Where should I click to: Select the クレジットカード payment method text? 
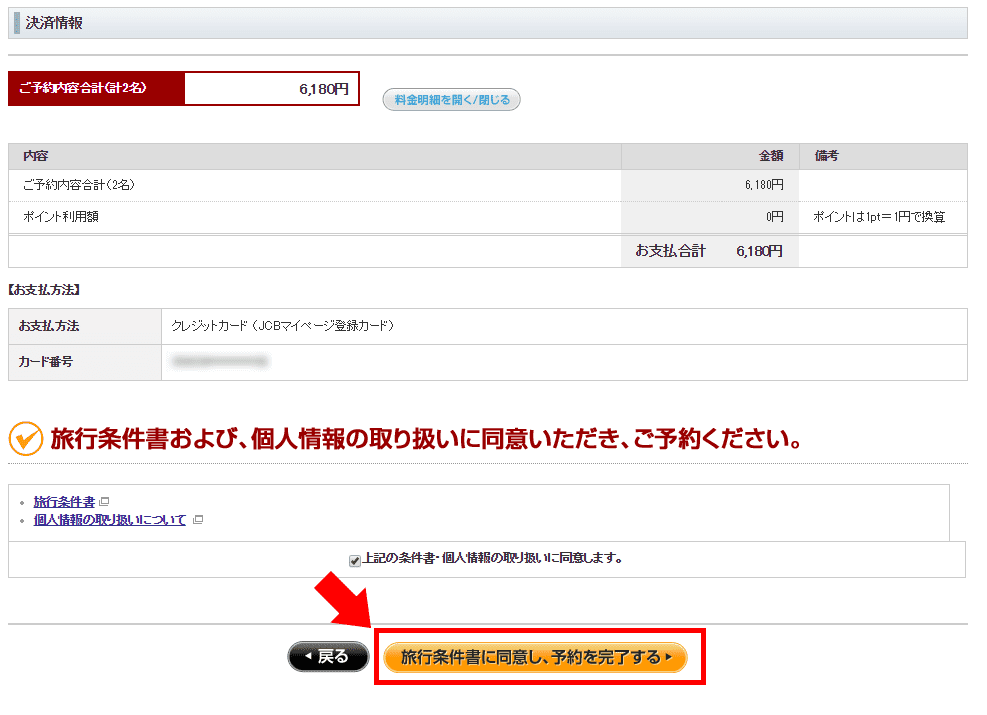pyautogui.click(x=282, y=327)
